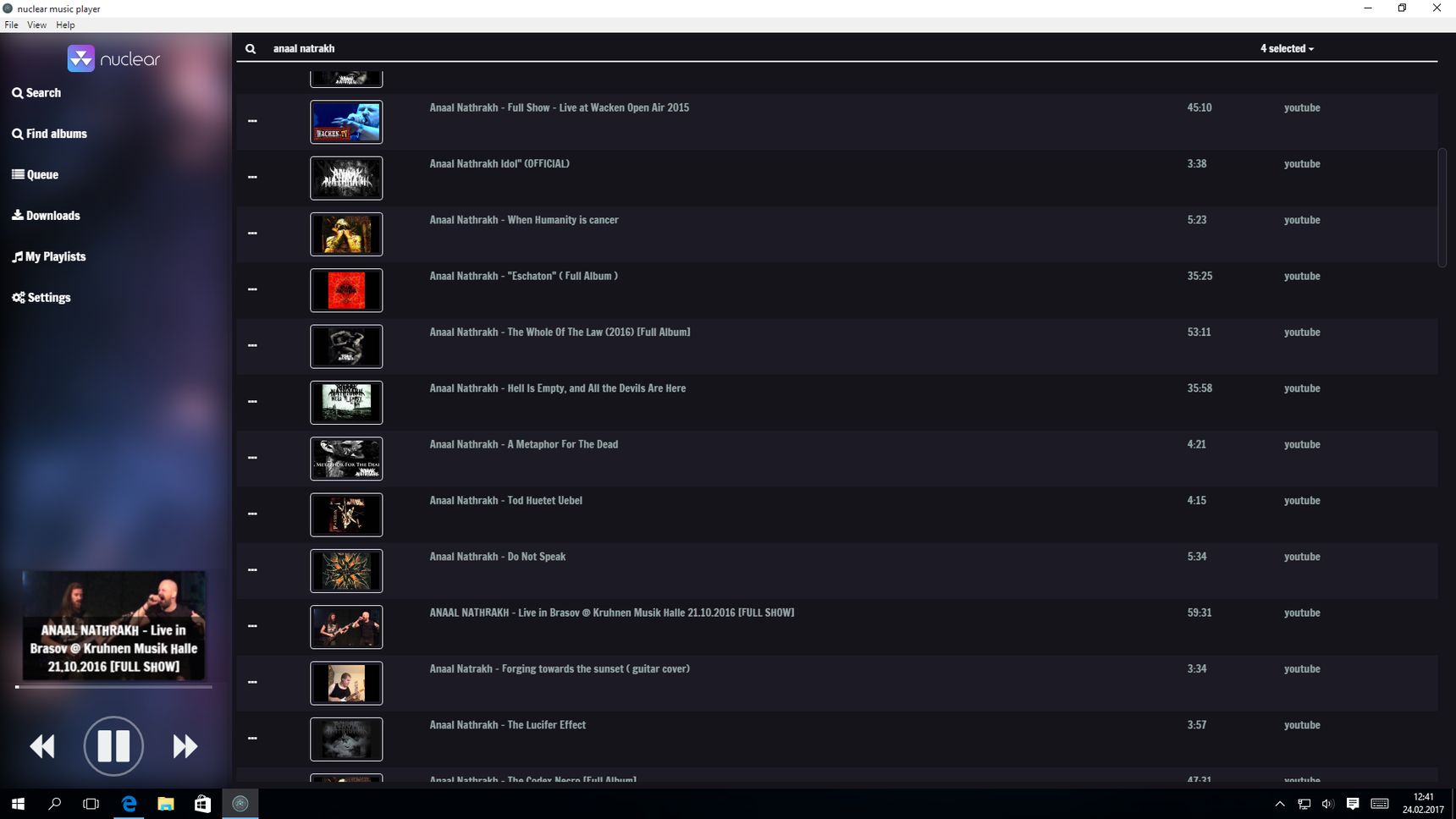Click the results list vertical scrollbar
This screenshot has height=819, width=1456.
pyautogui.click(x=1442, y=207)
